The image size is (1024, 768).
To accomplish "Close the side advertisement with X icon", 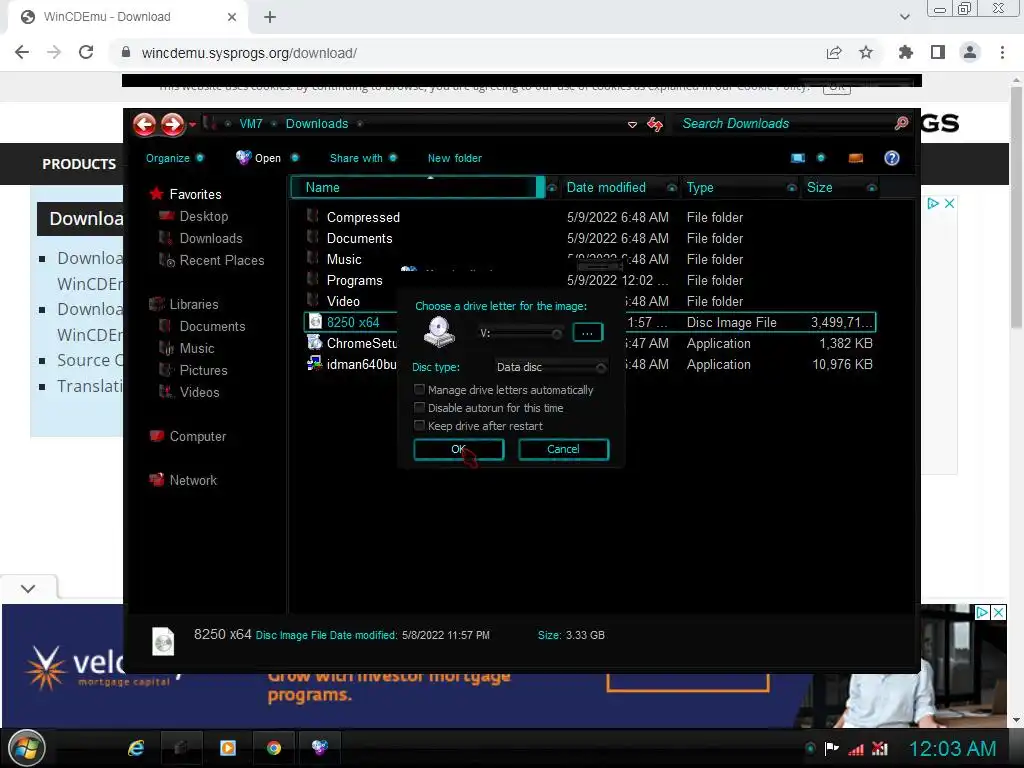I will click(950, 204).
